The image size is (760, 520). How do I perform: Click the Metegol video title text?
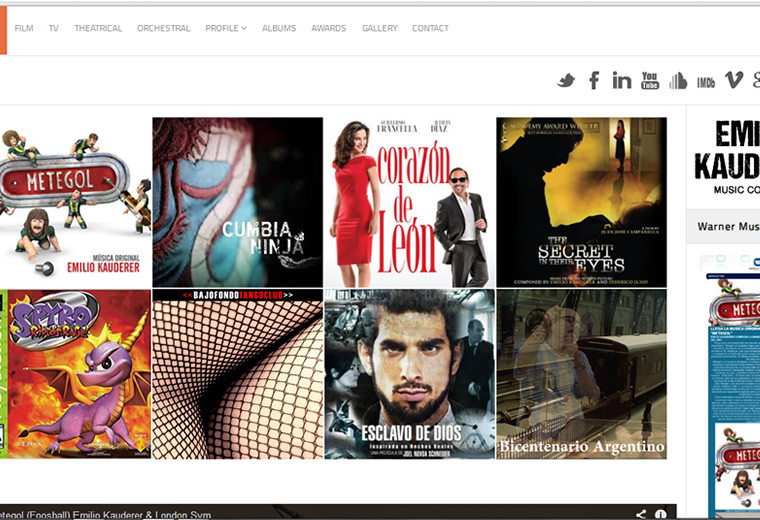(x=105, y=515)
